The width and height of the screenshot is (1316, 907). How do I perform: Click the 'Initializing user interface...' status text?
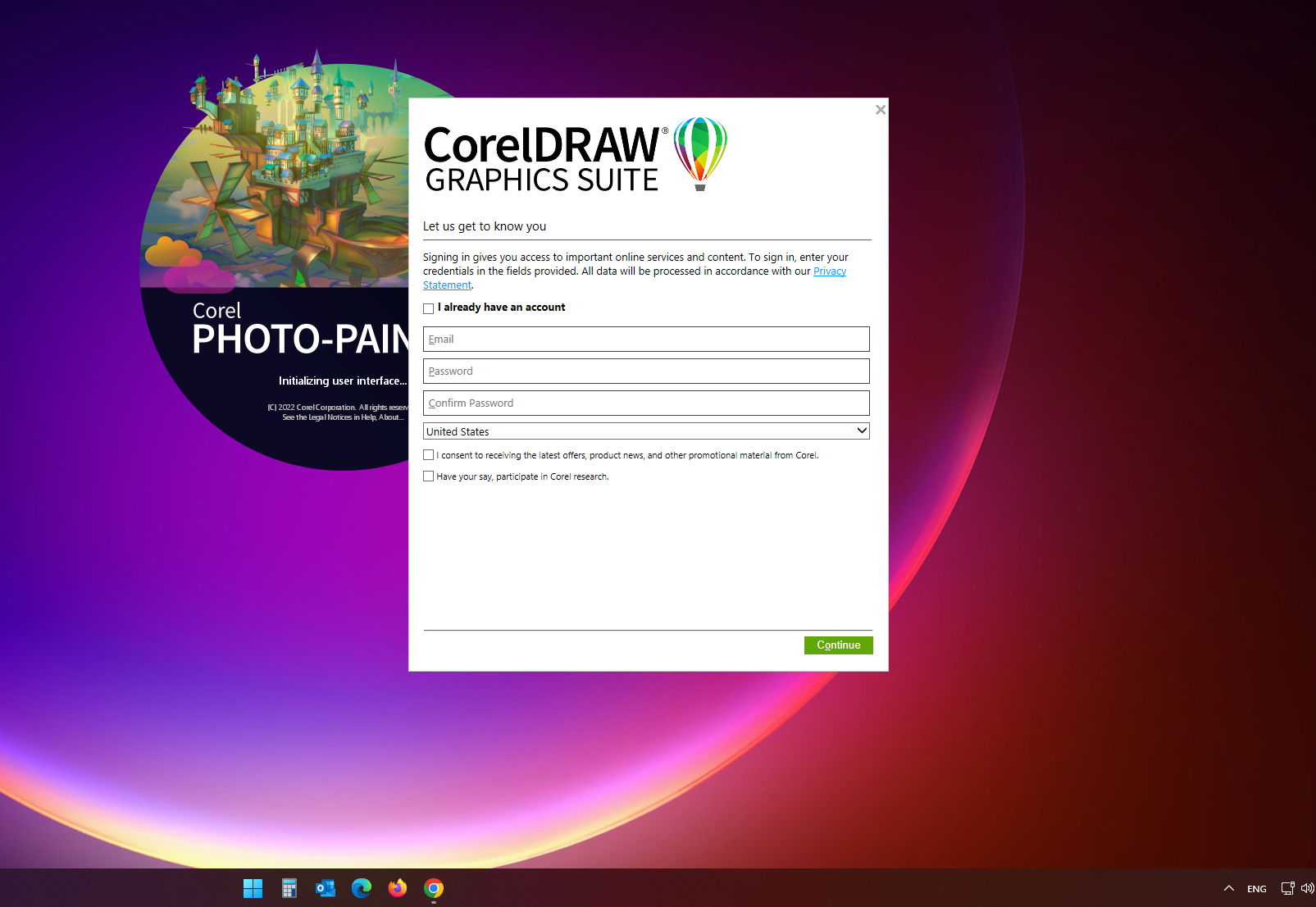[343, 381]
